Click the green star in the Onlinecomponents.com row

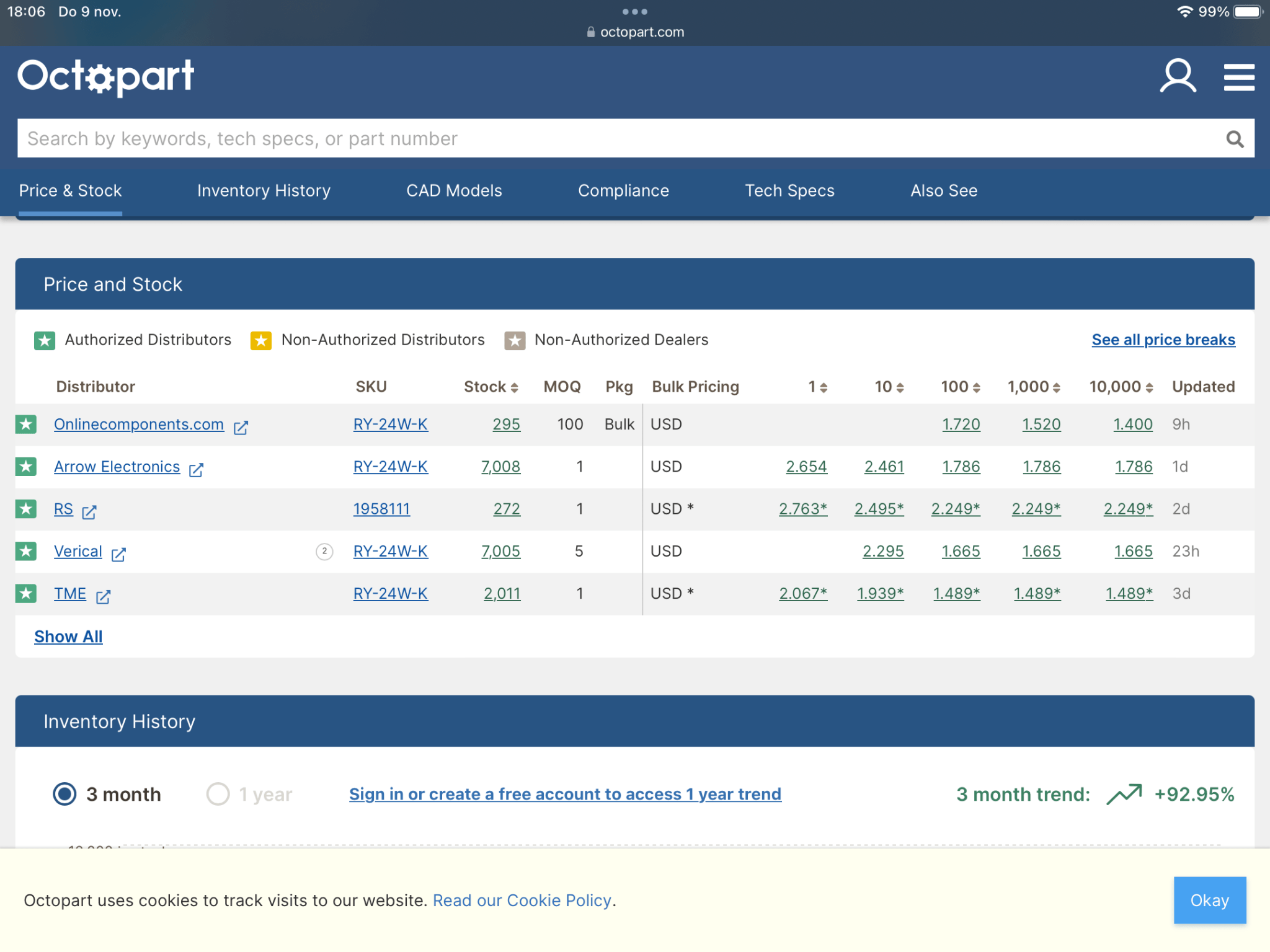(x=26, y=425)
